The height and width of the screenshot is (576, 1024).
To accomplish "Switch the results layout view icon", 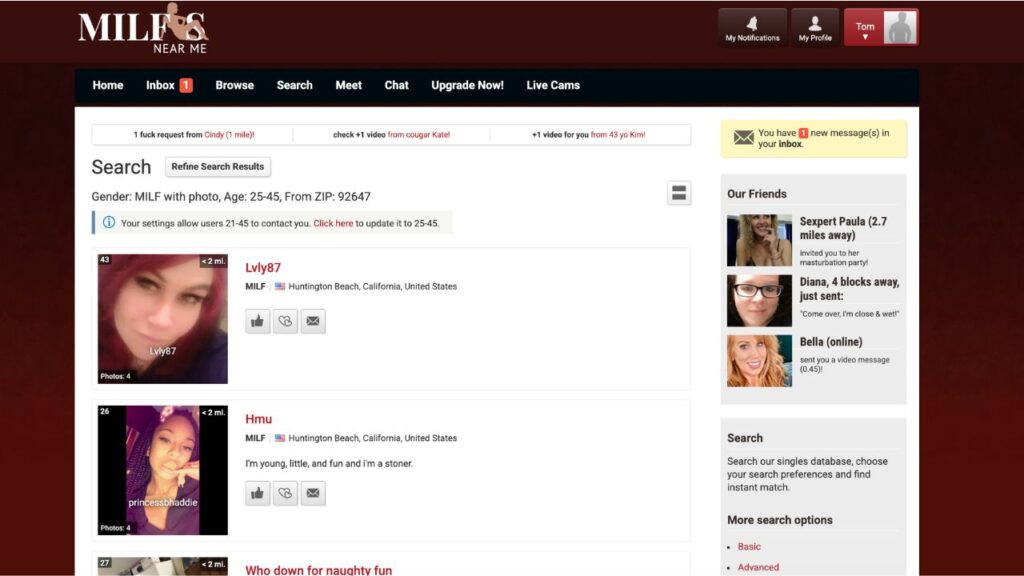I will 679,193.
